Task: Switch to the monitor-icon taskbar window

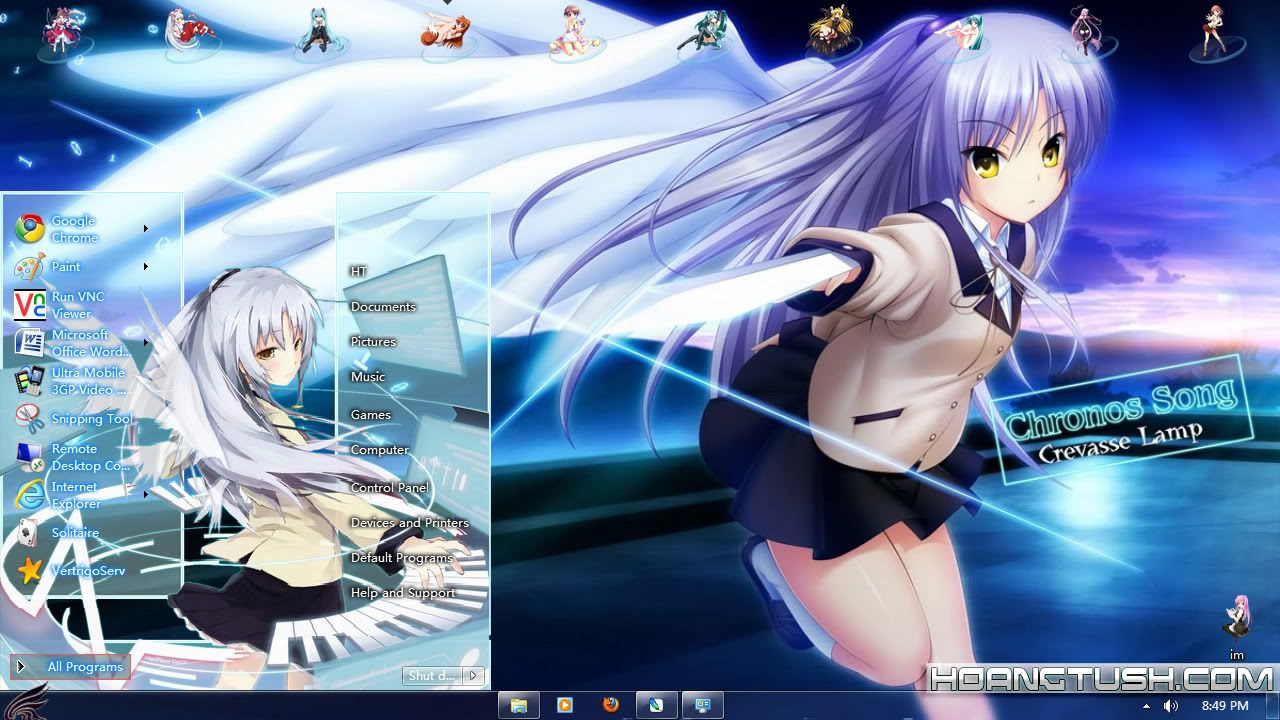Action: pyautogui.click(x=703, y=705)
